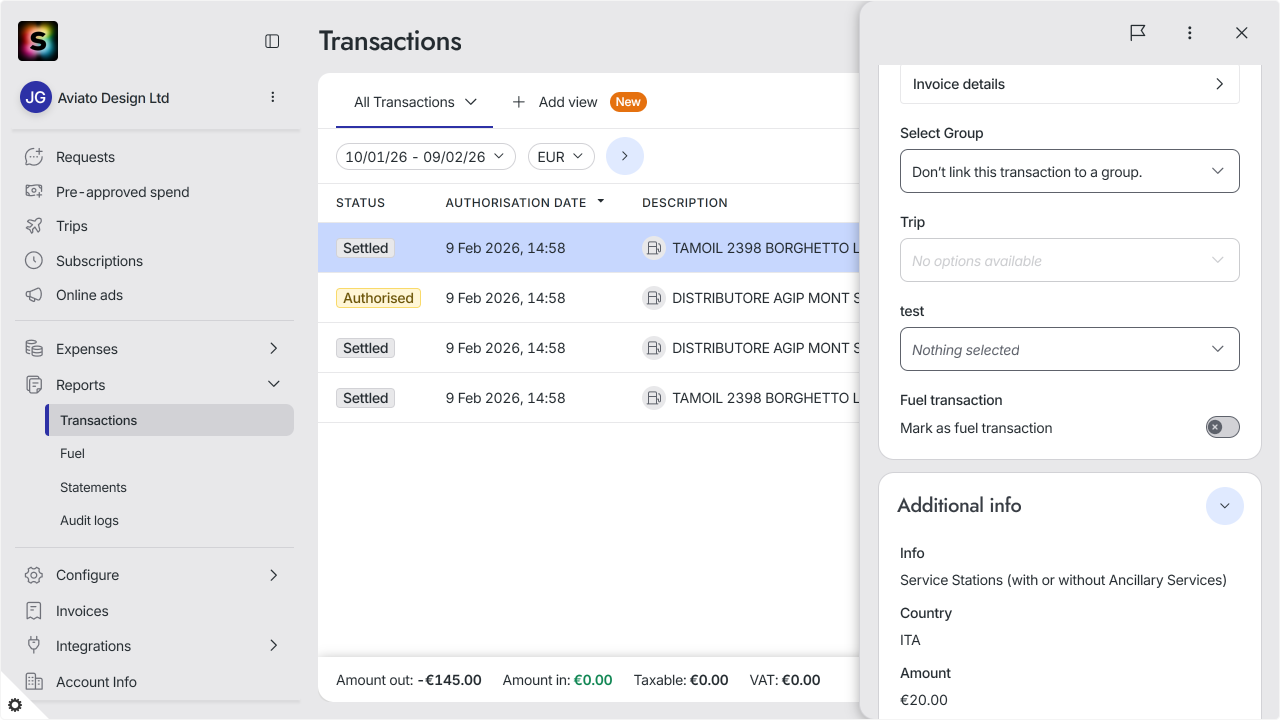The width and height of the screenshot is (1280, 720).
Task: Expand the Expenses submenu chevron
Action: tap(274, 348)
